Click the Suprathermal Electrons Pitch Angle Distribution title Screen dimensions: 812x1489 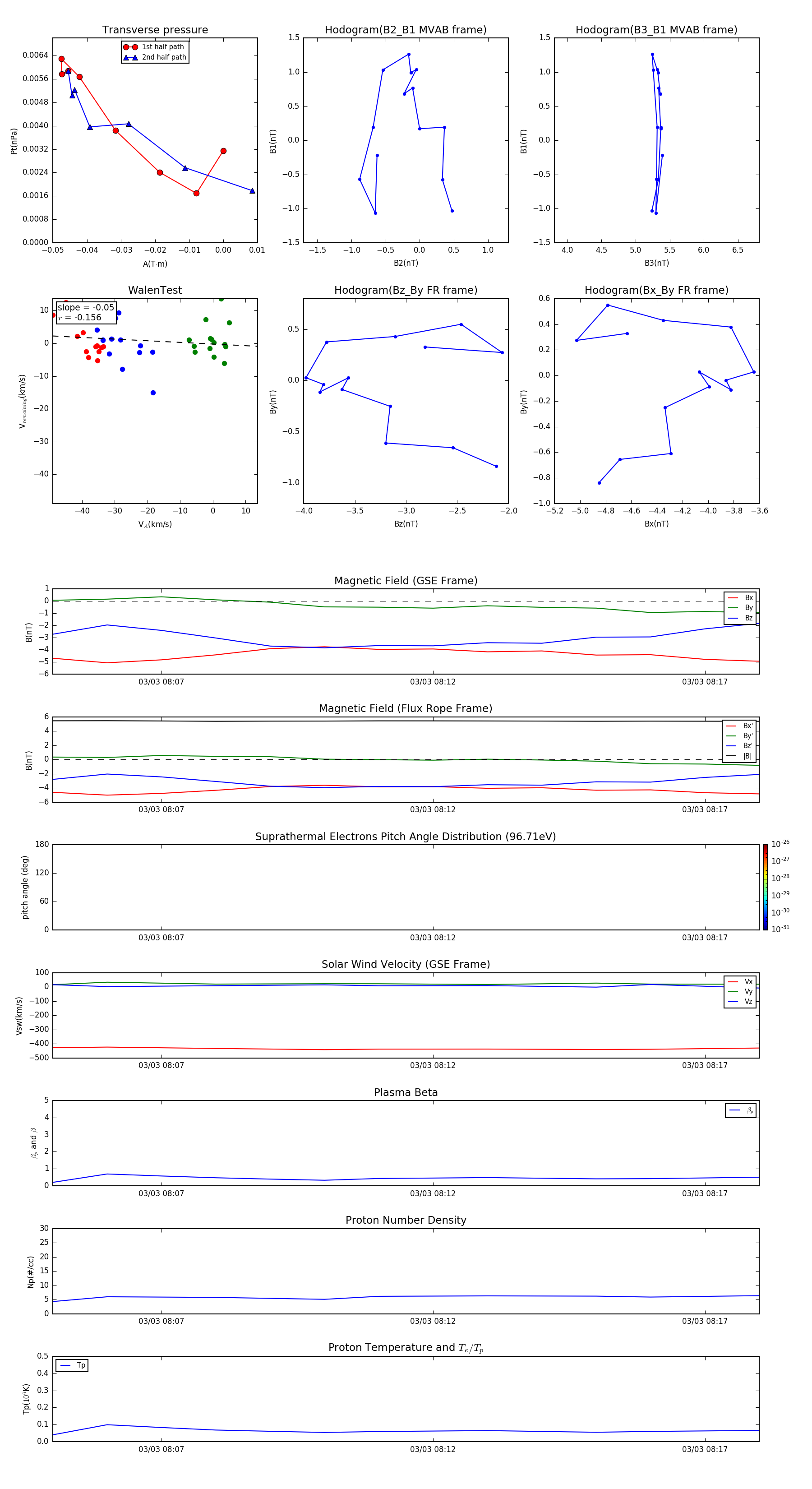(406, 837)
